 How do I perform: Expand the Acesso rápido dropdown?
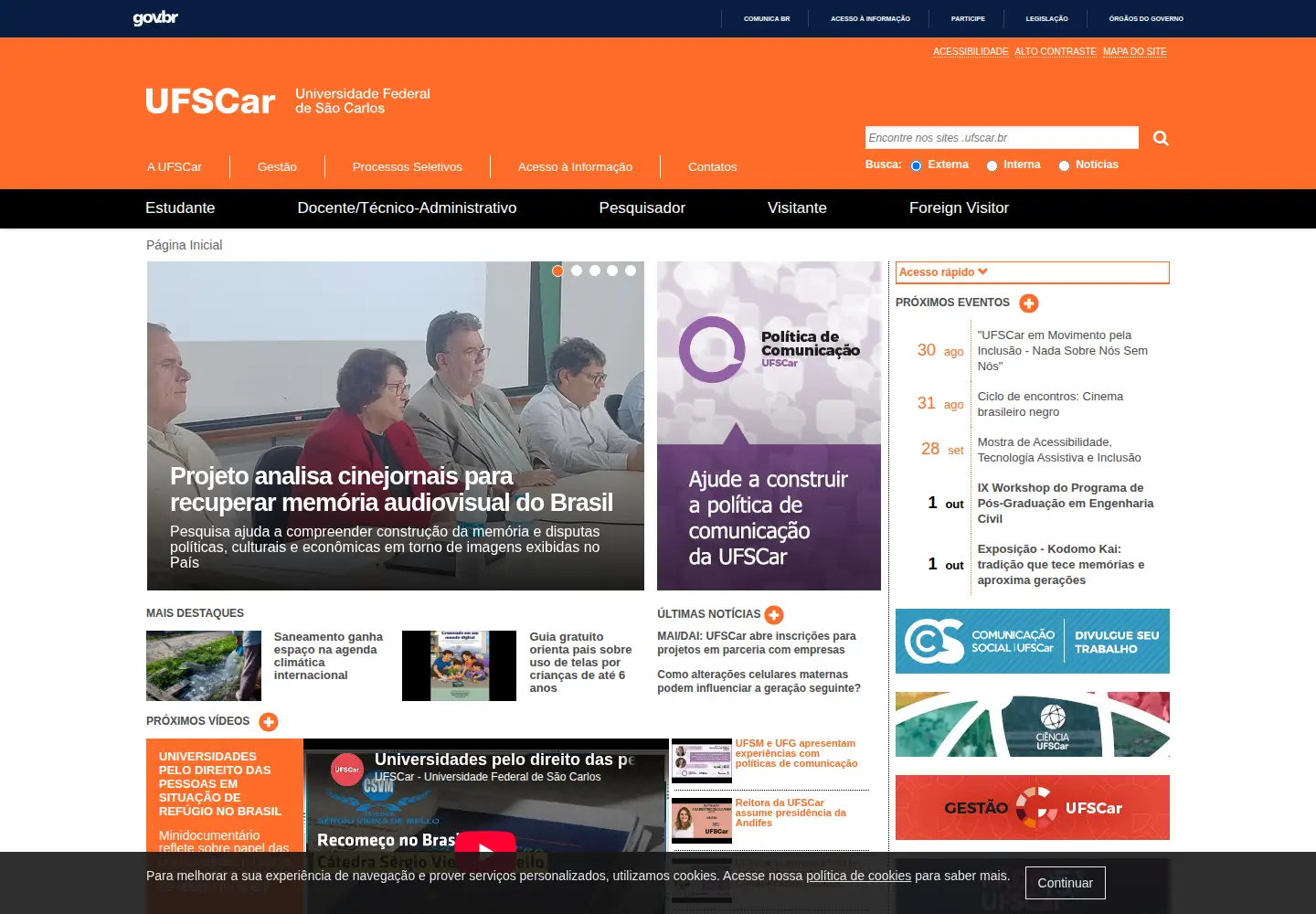point(1033,272)
